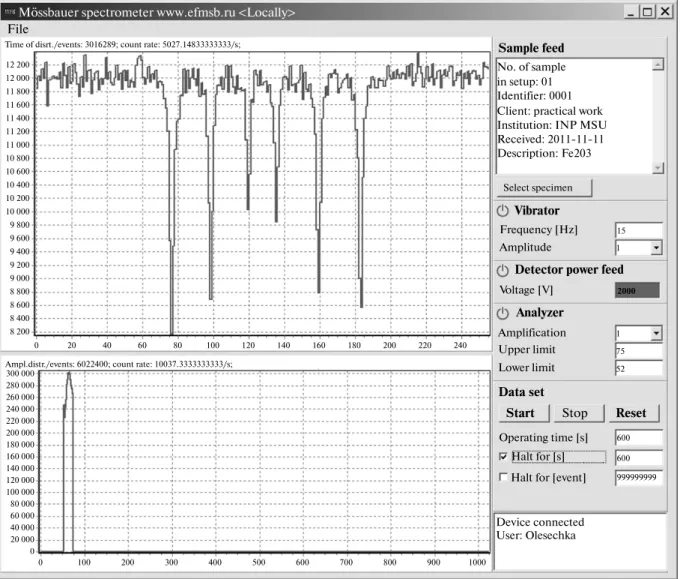Click the amplitude distribution peak near channel 60

[69, 375]
